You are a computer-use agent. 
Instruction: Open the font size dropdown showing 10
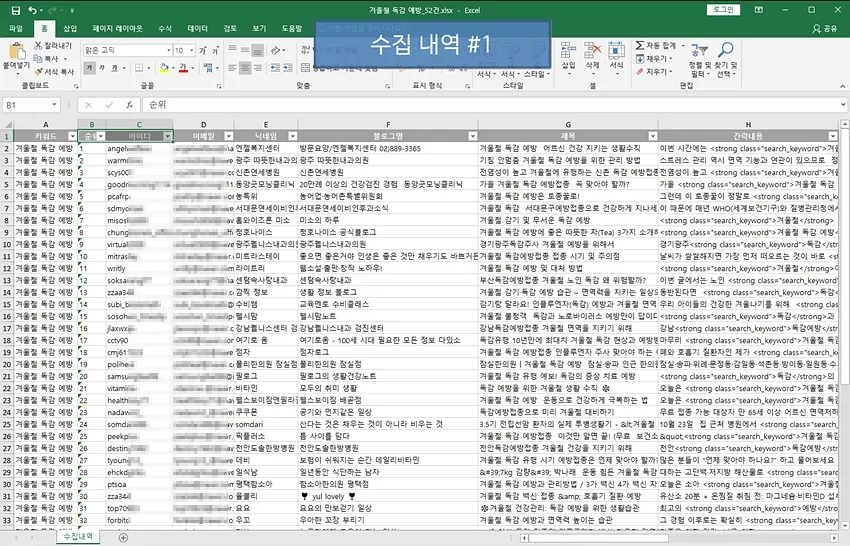click(x=191, y=50)
